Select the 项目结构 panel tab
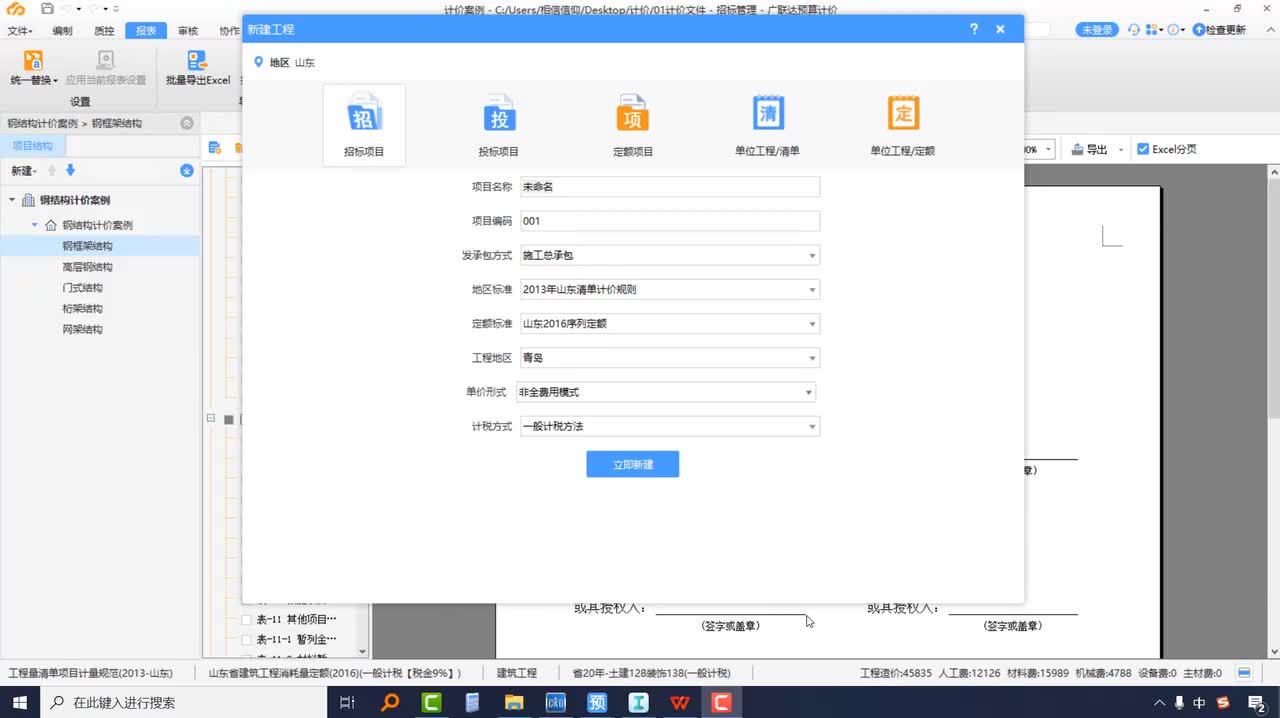1280x718 pixels. (32, 146)
